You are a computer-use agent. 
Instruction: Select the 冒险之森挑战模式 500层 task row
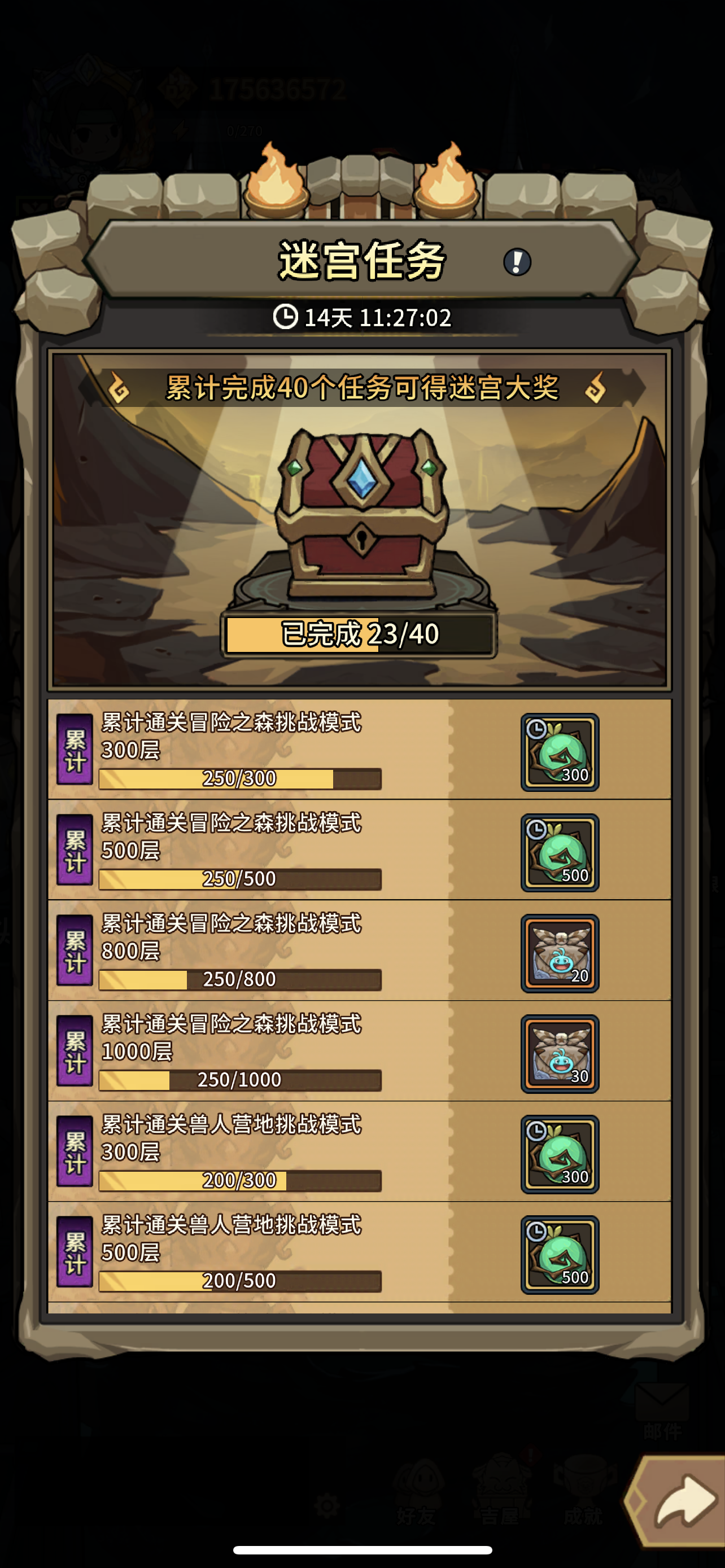tap(359, 851)
